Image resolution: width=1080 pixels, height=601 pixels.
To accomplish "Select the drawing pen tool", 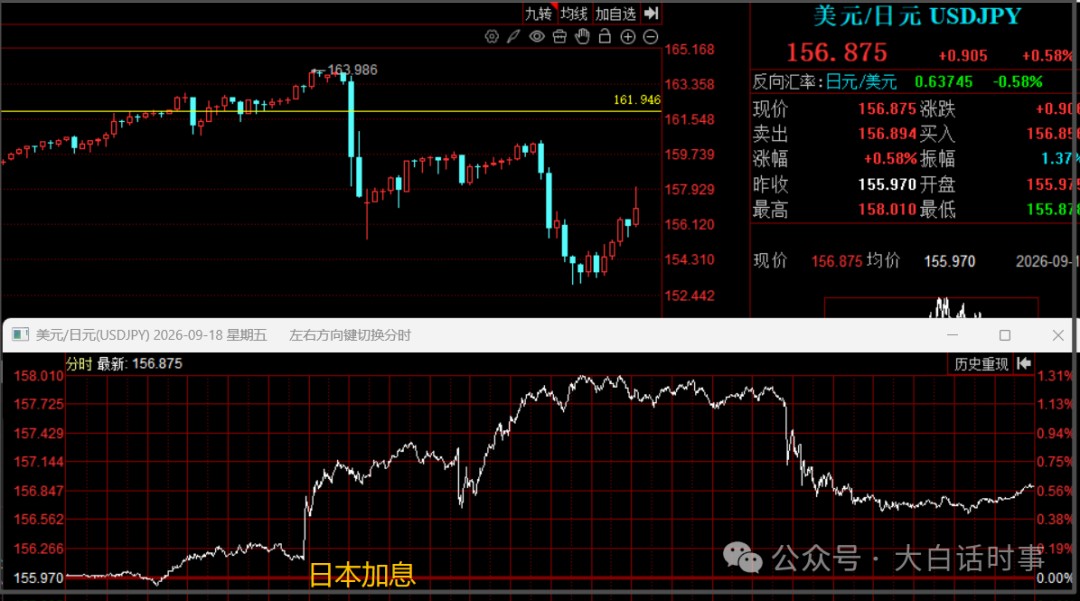I will [514, 36].
